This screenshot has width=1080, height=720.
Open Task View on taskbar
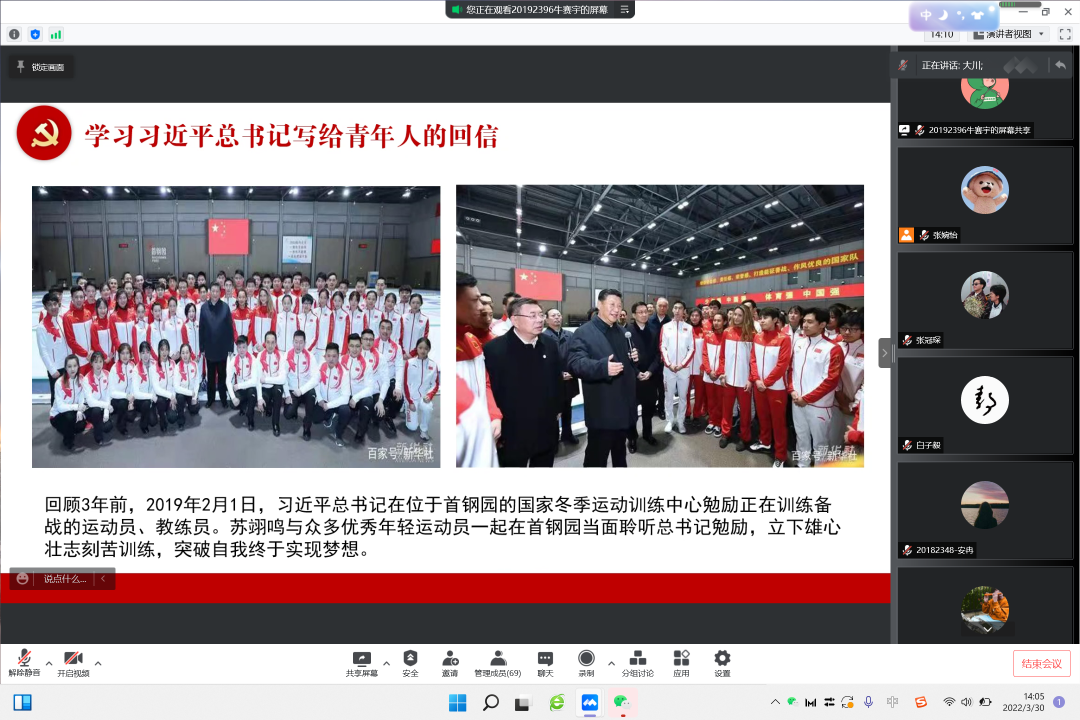pyautogui.click(x=523, y=703)
